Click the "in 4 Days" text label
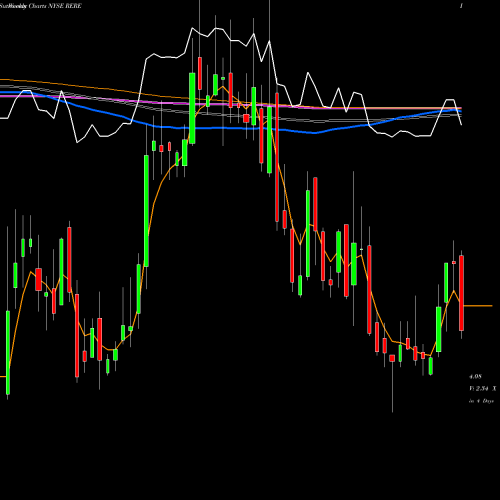Screen dimensions: 500x500 [481, 401]
